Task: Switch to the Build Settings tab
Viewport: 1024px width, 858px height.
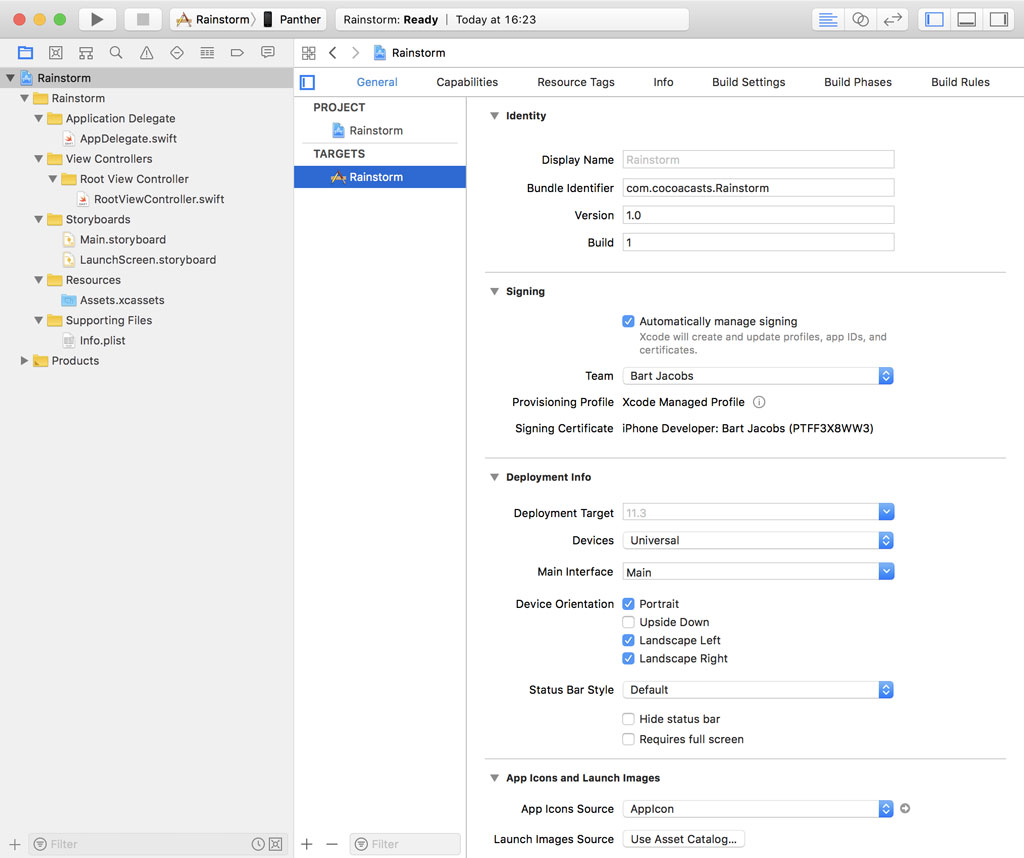Action: click(748, 82)
